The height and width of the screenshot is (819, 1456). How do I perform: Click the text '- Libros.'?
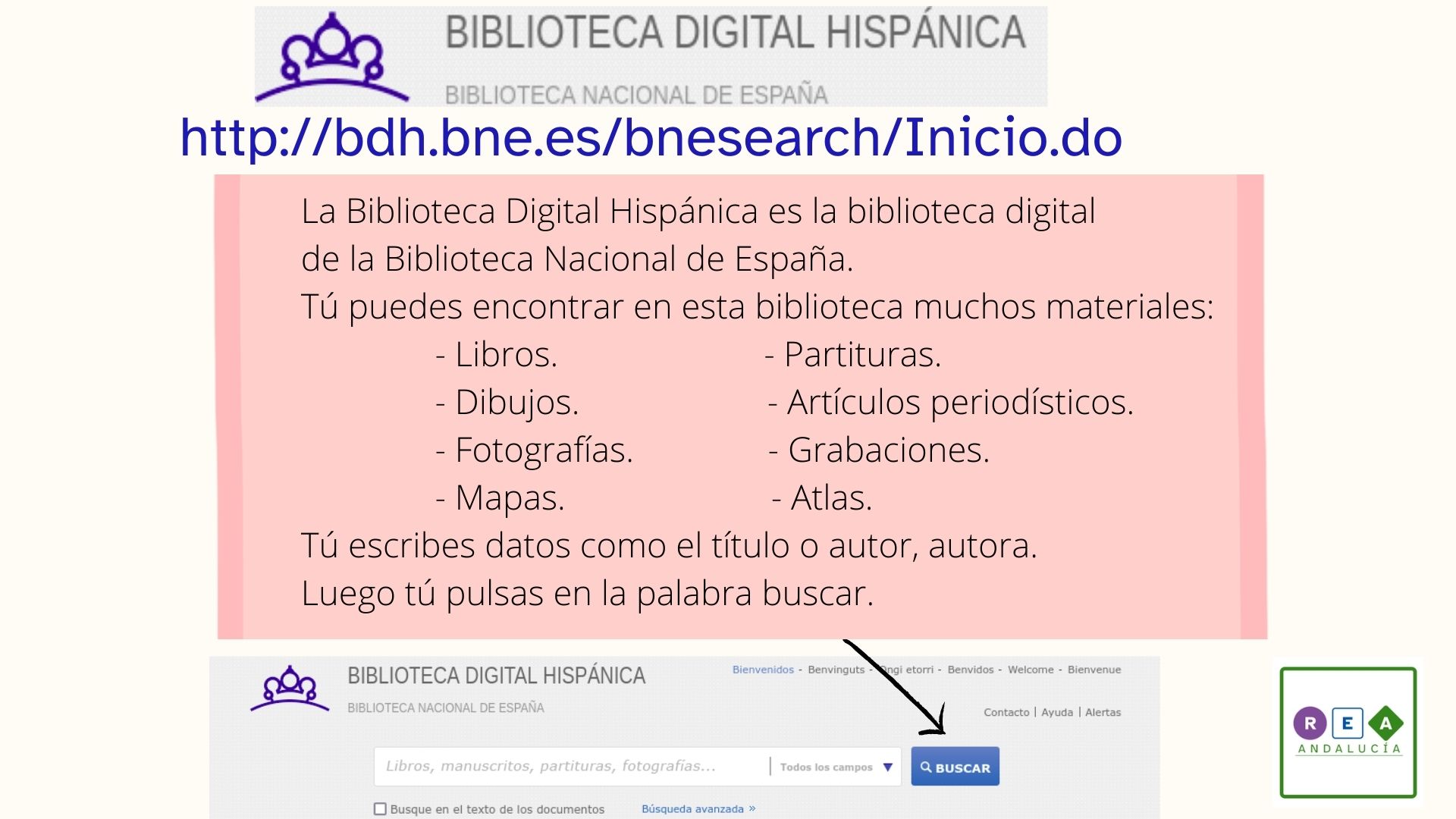click(497, 354)
